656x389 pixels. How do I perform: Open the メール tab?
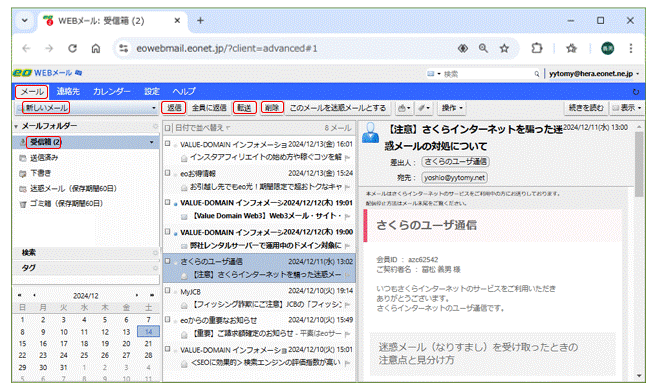click(x=32, y=92)
